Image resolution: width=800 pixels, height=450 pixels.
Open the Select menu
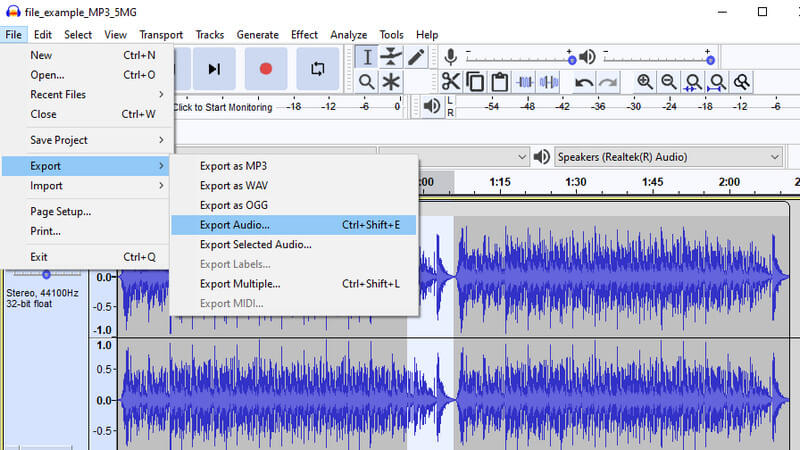click(x=78, y=35)
